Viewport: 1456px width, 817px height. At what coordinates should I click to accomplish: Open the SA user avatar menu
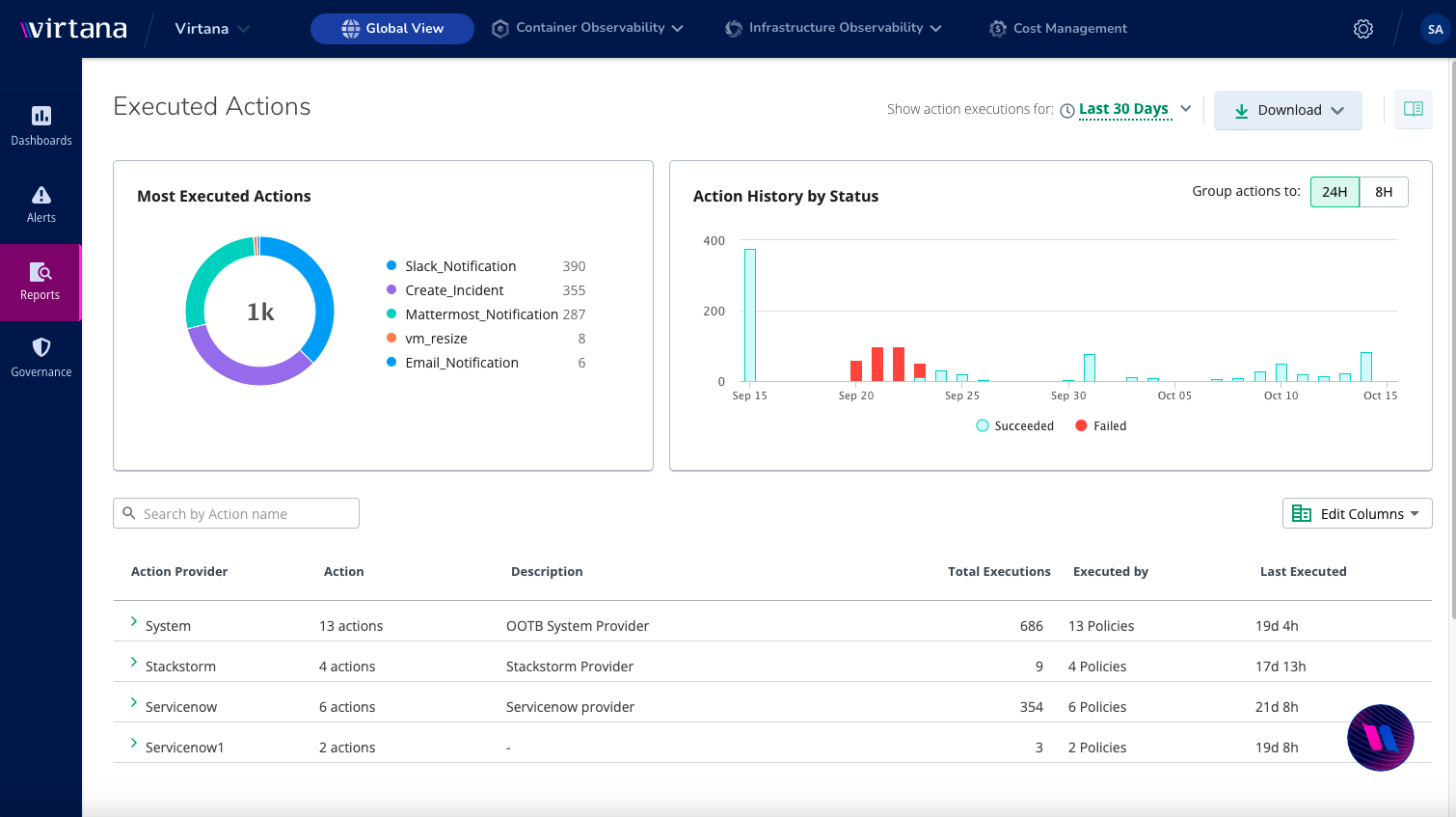point(1435,29)
